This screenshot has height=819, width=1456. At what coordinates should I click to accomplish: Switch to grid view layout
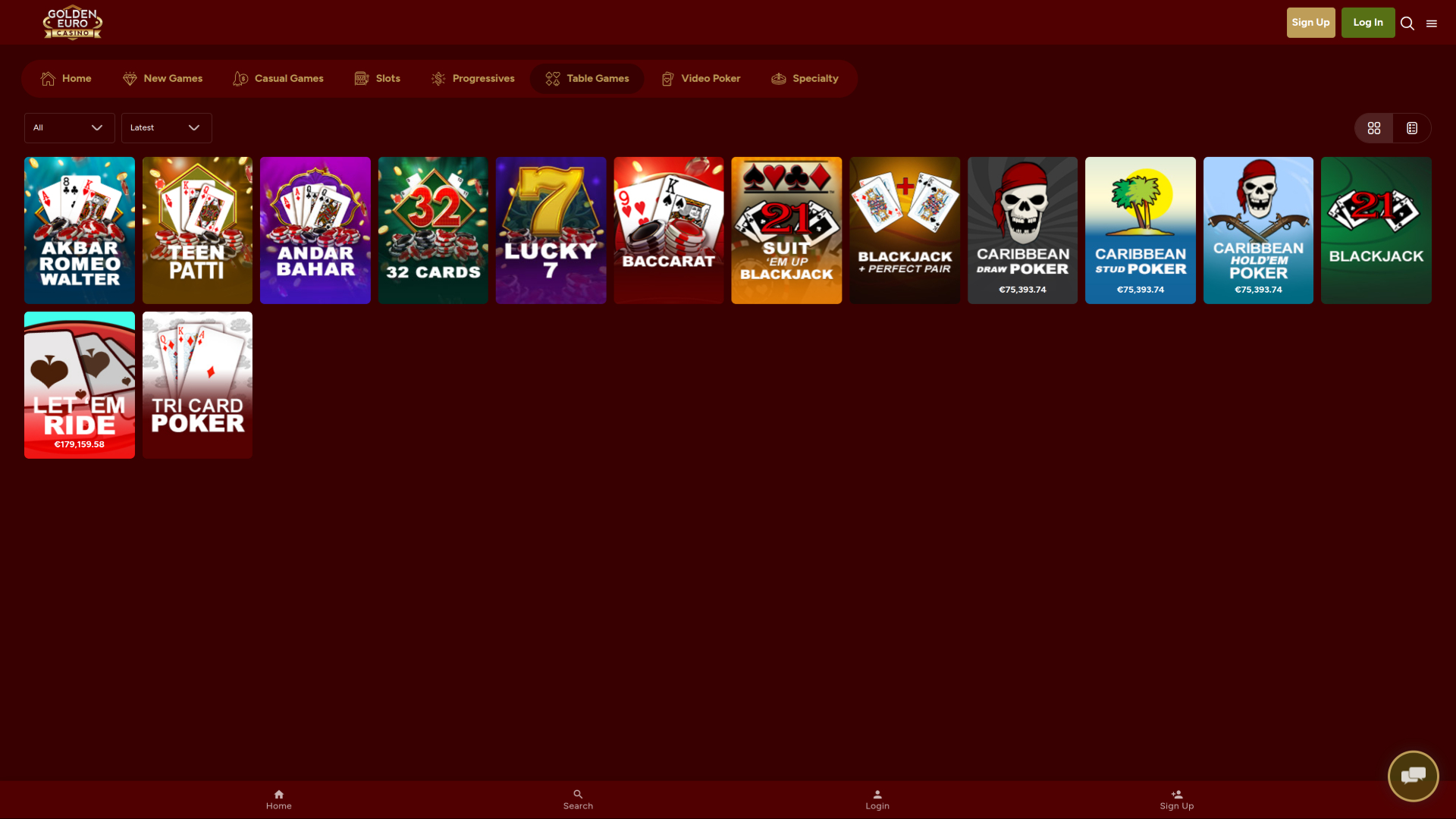point(1373,127)
